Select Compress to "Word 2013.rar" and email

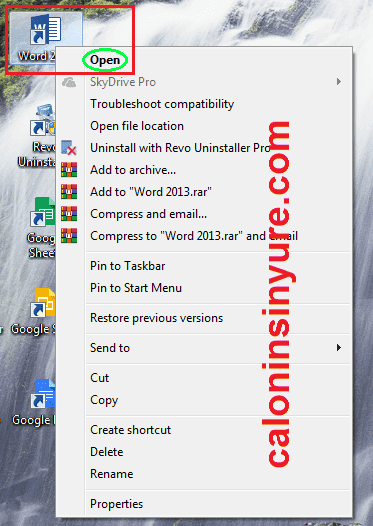click(204, 236)
